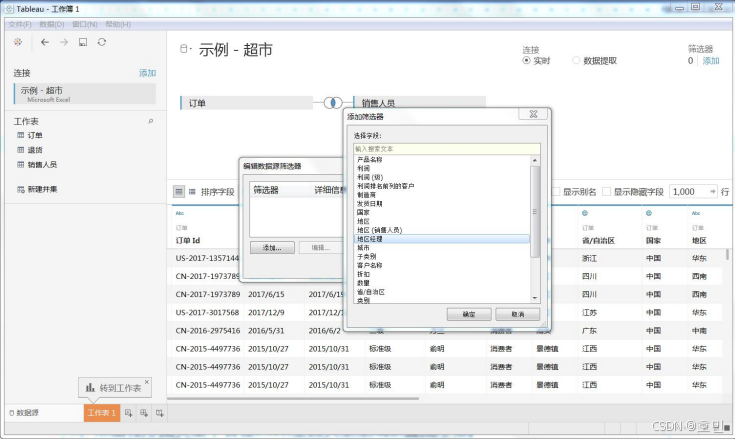Click the search icon beside 工作表
The image size is (735, 439).
tap(150, 121)
